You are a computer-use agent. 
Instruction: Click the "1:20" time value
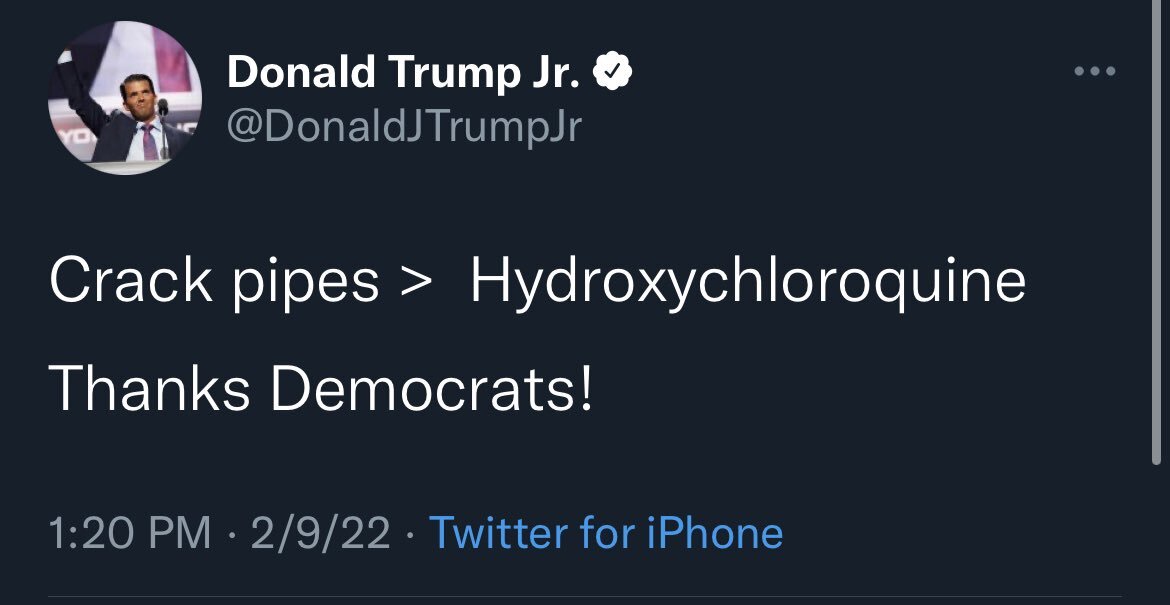pos(89,532)
